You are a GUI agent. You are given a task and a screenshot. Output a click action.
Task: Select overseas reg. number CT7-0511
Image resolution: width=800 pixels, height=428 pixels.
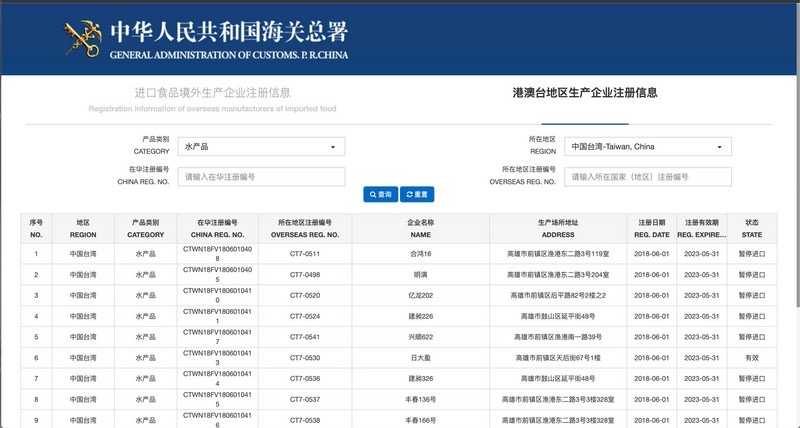305,254
